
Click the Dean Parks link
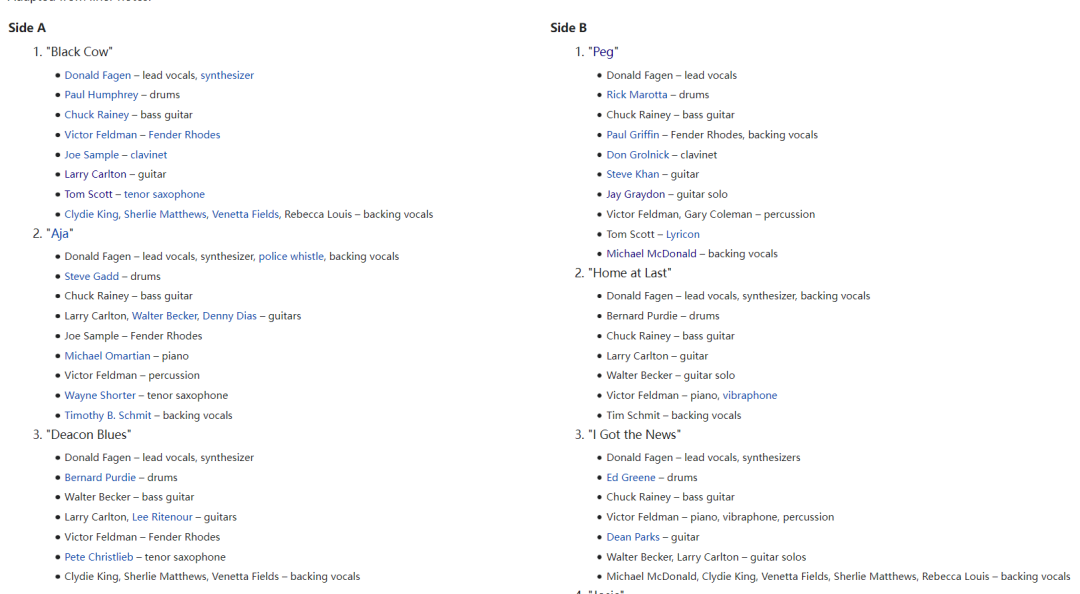[x=632, y=537]
